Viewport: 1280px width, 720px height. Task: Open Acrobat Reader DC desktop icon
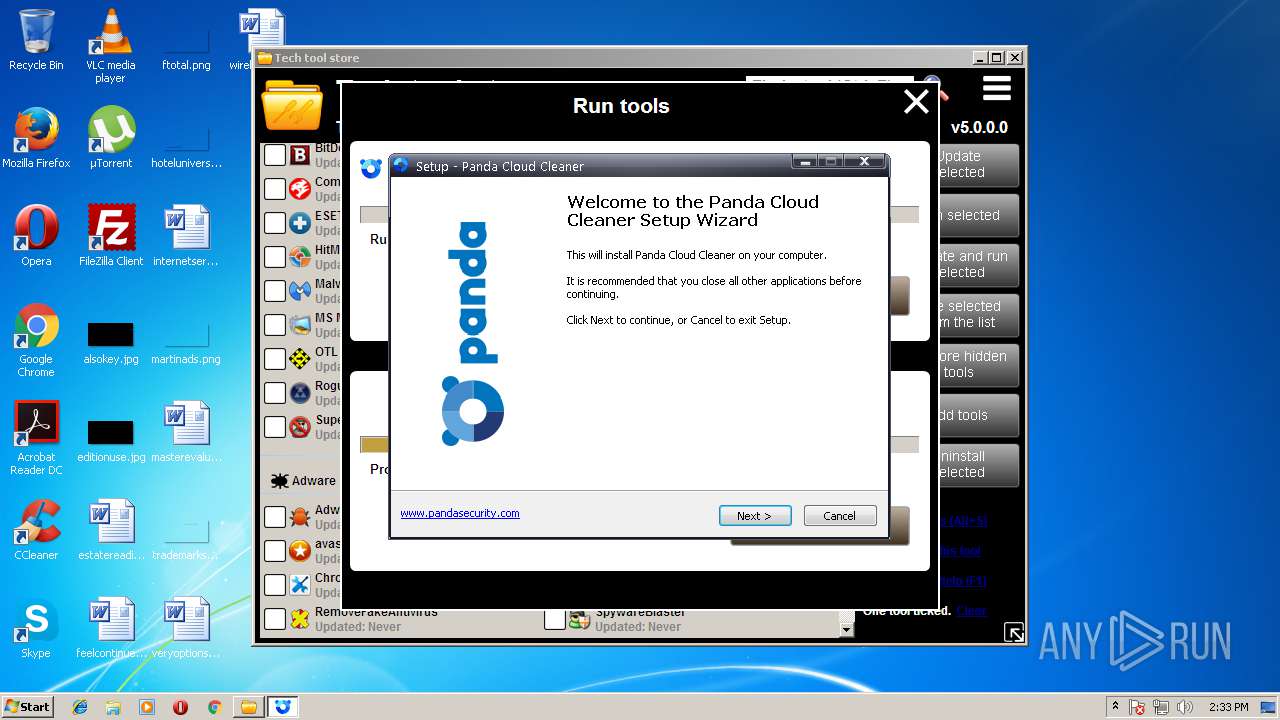tap(36, 438)
